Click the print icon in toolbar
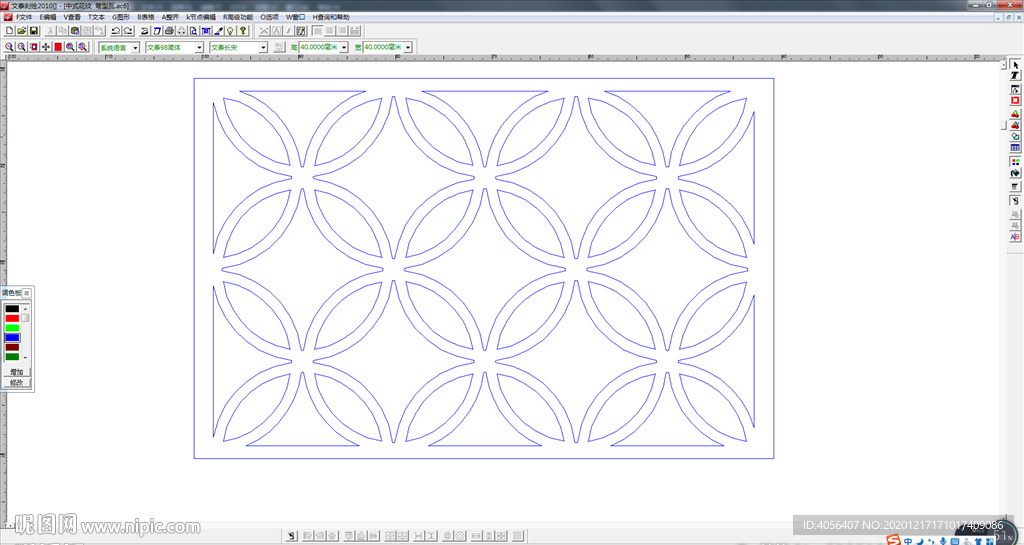 [169, 31]
